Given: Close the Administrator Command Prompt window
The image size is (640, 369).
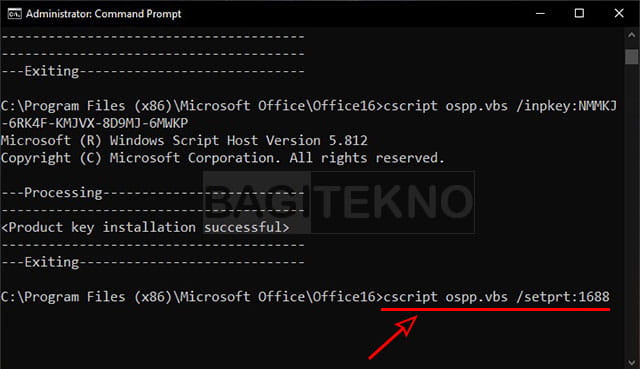Looking at the screenshot, I should click(619, 13).
